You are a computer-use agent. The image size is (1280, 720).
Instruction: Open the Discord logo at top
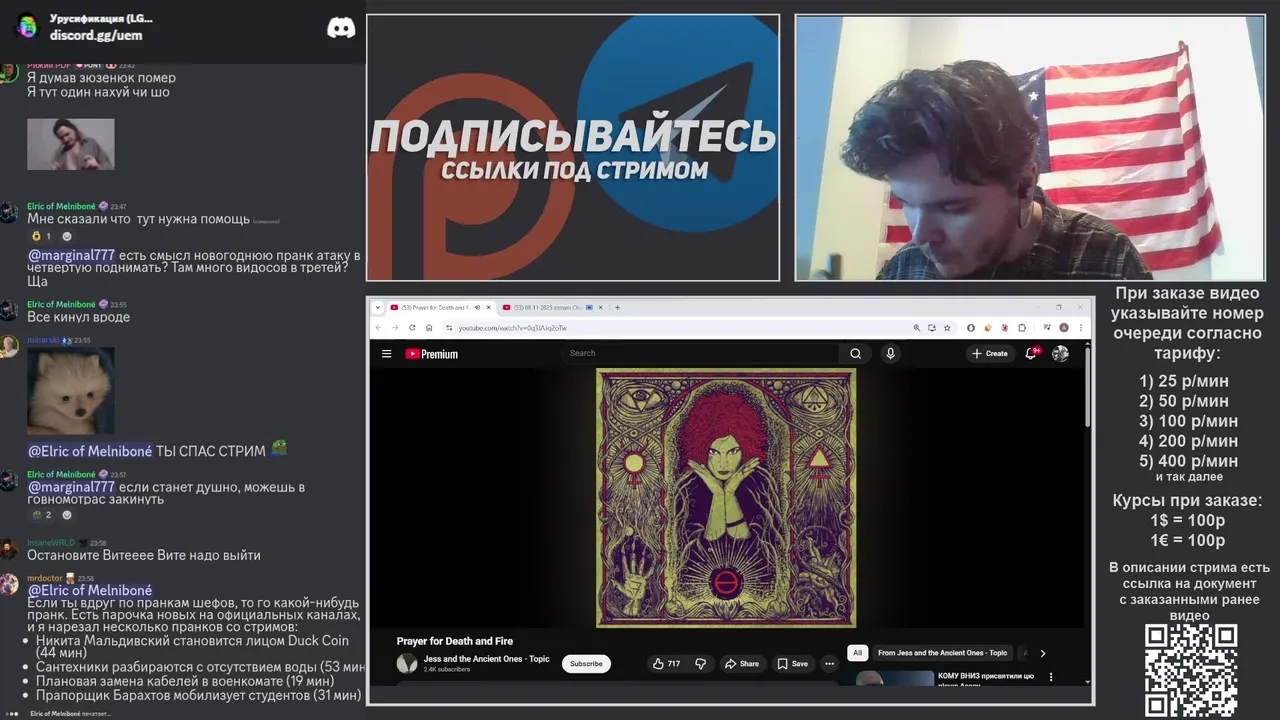point(341,28)
